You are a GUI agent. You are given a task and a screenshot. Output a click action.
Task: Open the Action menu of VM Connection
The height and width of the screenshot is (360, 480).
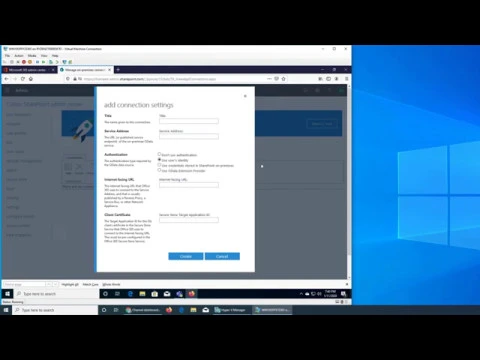[19, 56]
